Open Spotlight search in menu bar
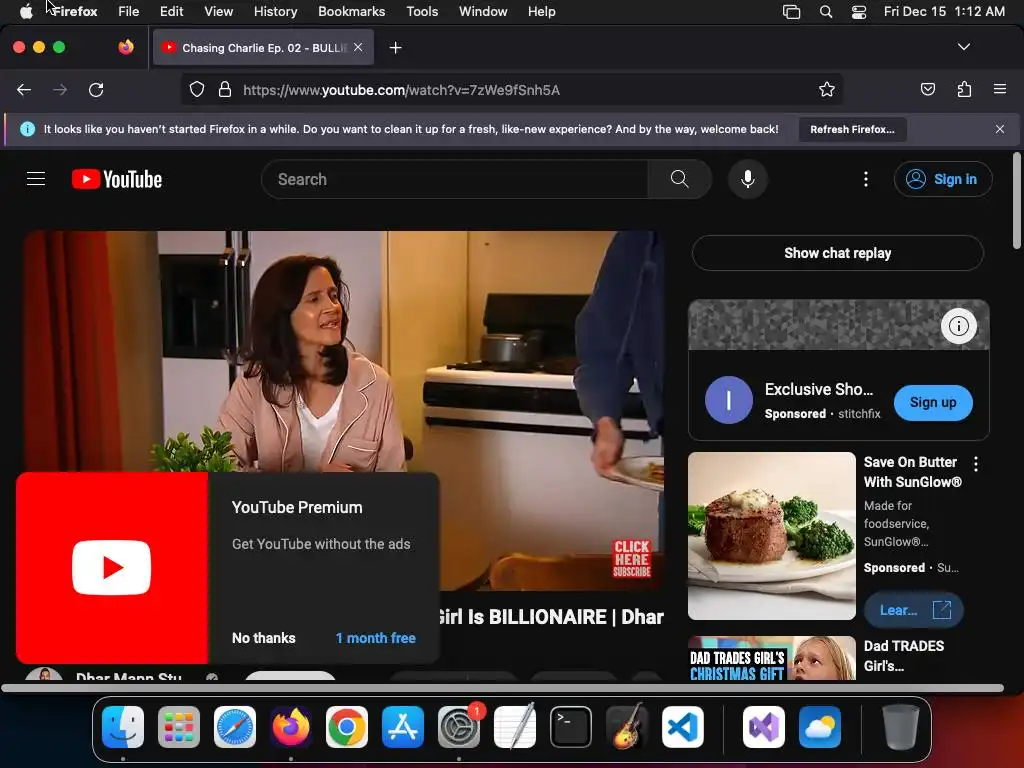Image resolution: width=1024 pixels, height=768 pixels. click(825, 11)
